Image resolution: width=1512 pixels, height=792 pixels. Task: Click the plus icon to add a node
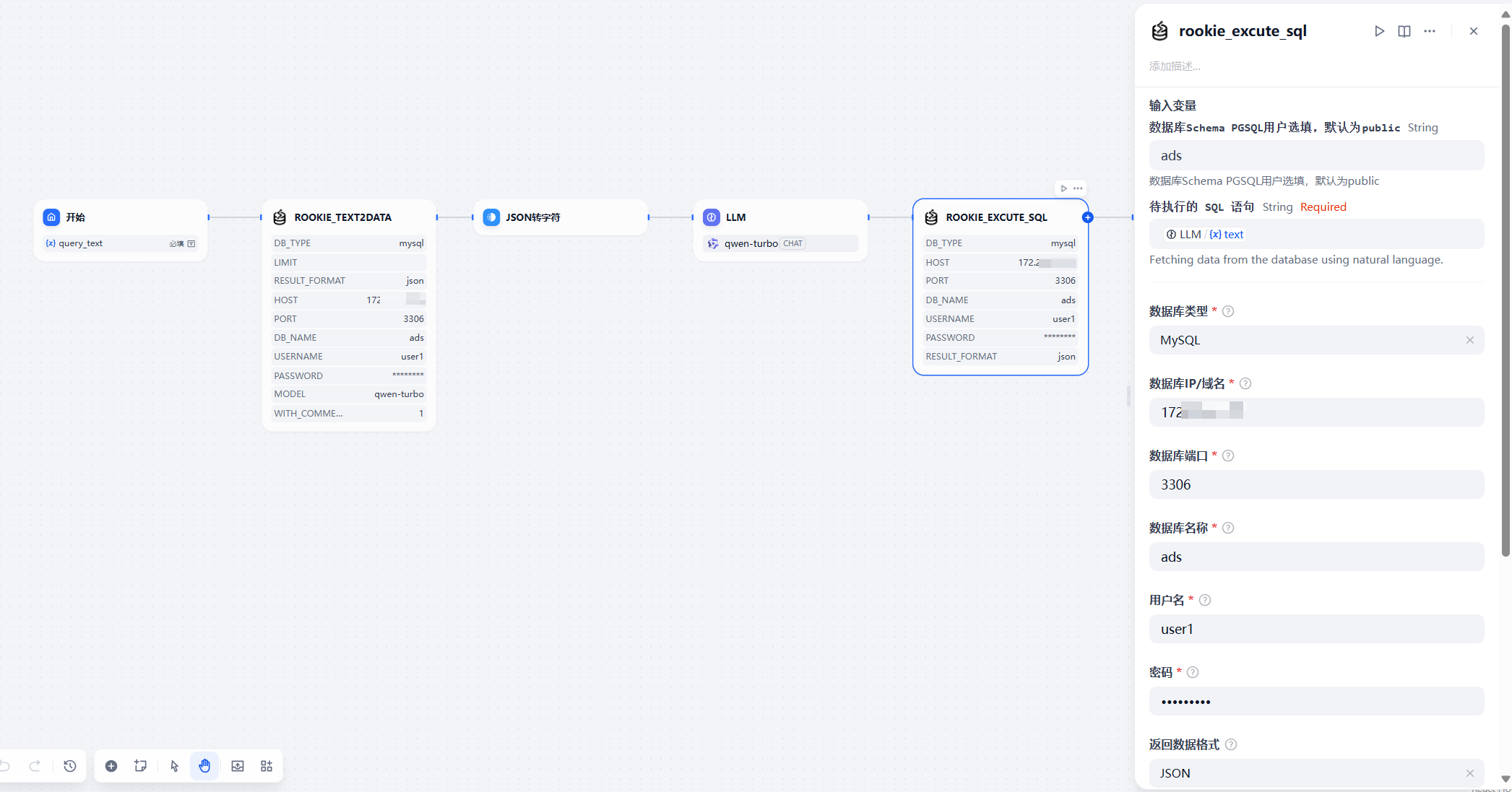111,766
